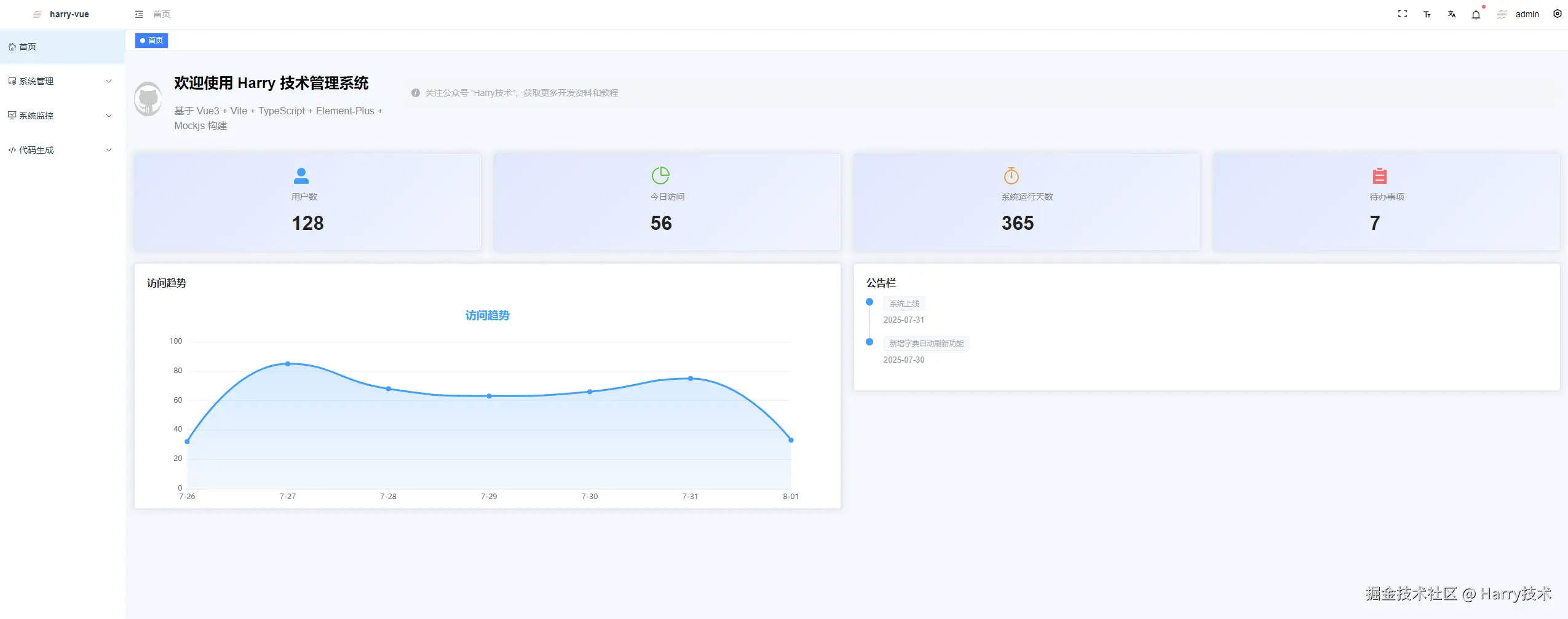The width and height of the screenshot is (1568, 619).
Task: Click the home icon in sidebar
Action: pos(12,47)
